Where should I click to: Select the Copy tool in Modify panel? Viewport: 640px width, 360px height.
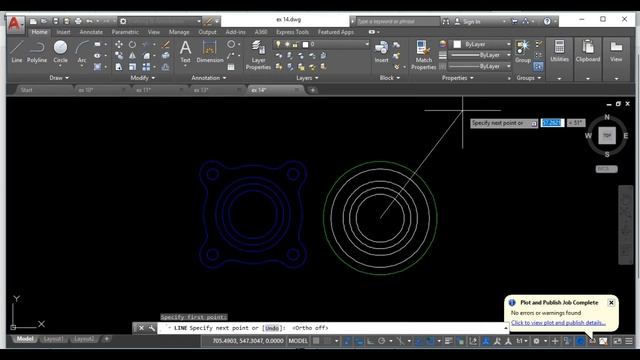click(x=119, y=56)
